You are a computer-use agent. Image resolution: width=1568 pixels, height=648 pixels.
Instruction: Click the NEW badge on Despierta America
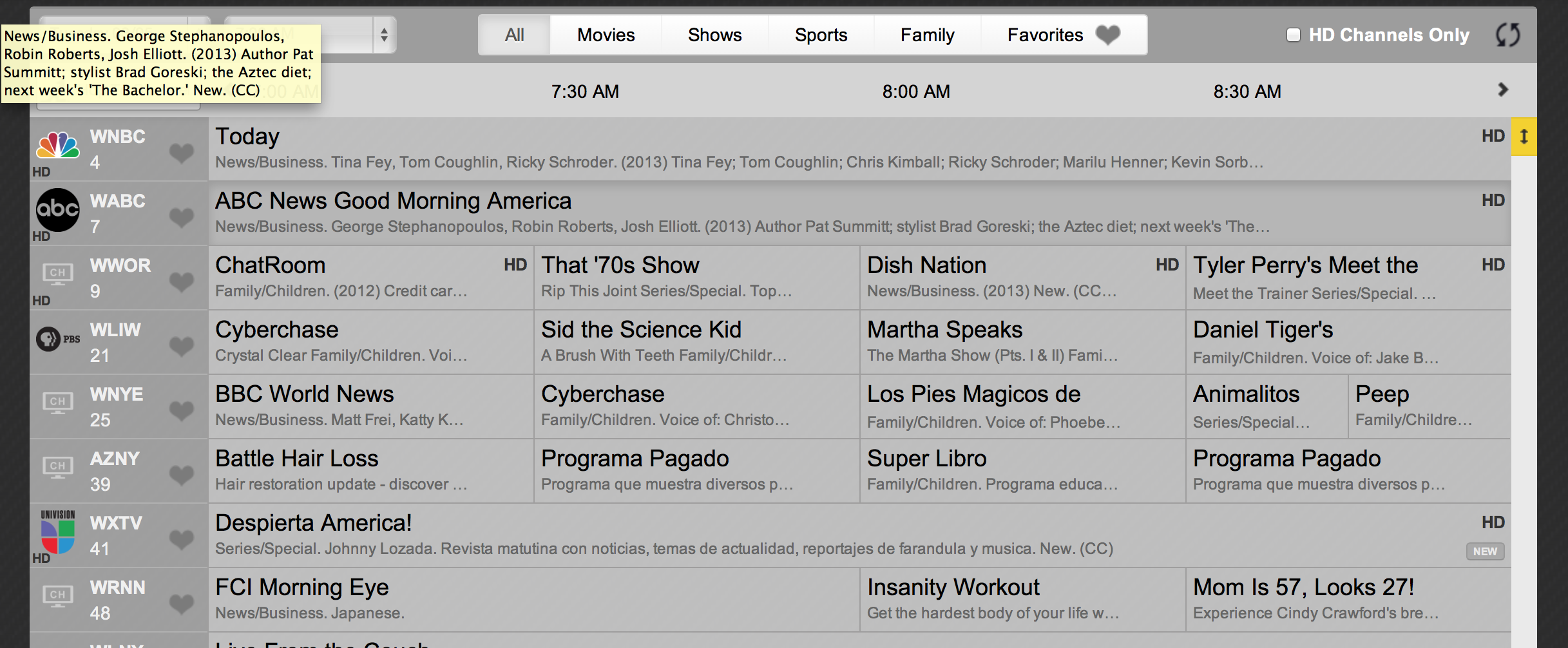click(x=1485, y=551)
